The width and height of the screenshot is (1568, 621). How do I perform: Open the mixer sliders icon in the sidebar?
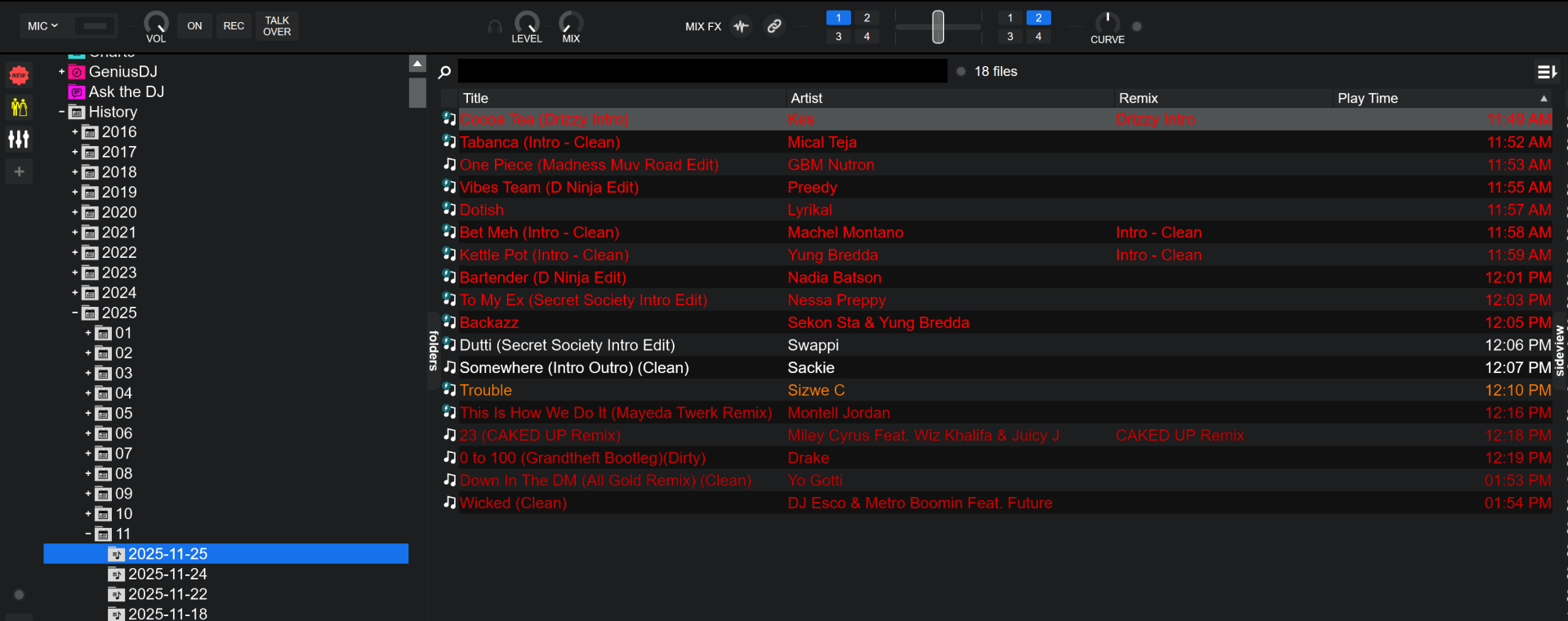click(19, 140)
